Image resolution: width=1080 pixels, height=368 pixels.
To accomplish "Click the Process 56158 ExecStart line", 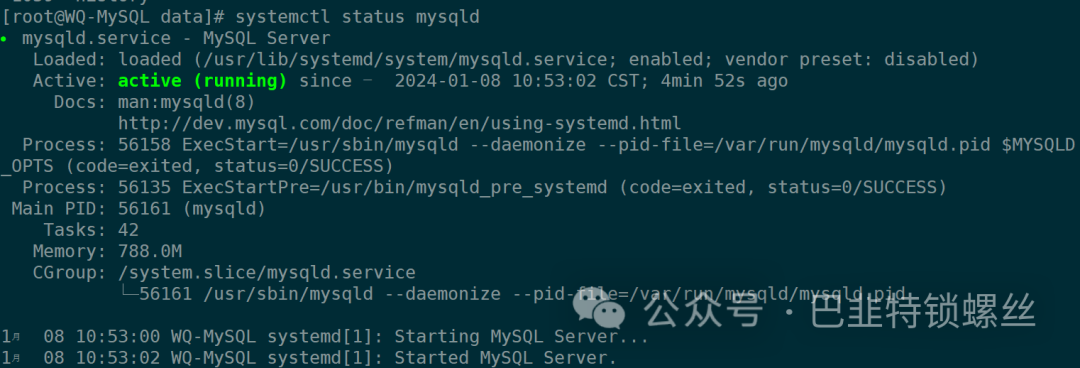I will click(540, 156).
